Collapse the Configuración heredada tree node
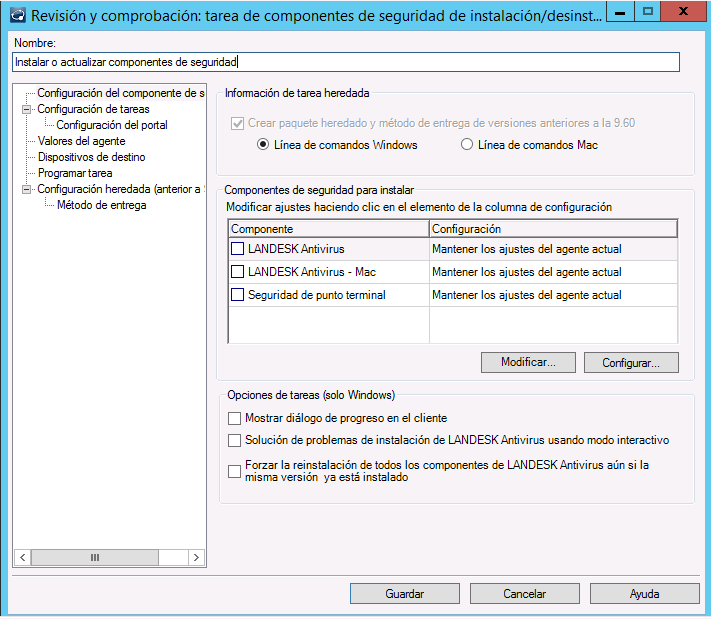 pos(27,190)
